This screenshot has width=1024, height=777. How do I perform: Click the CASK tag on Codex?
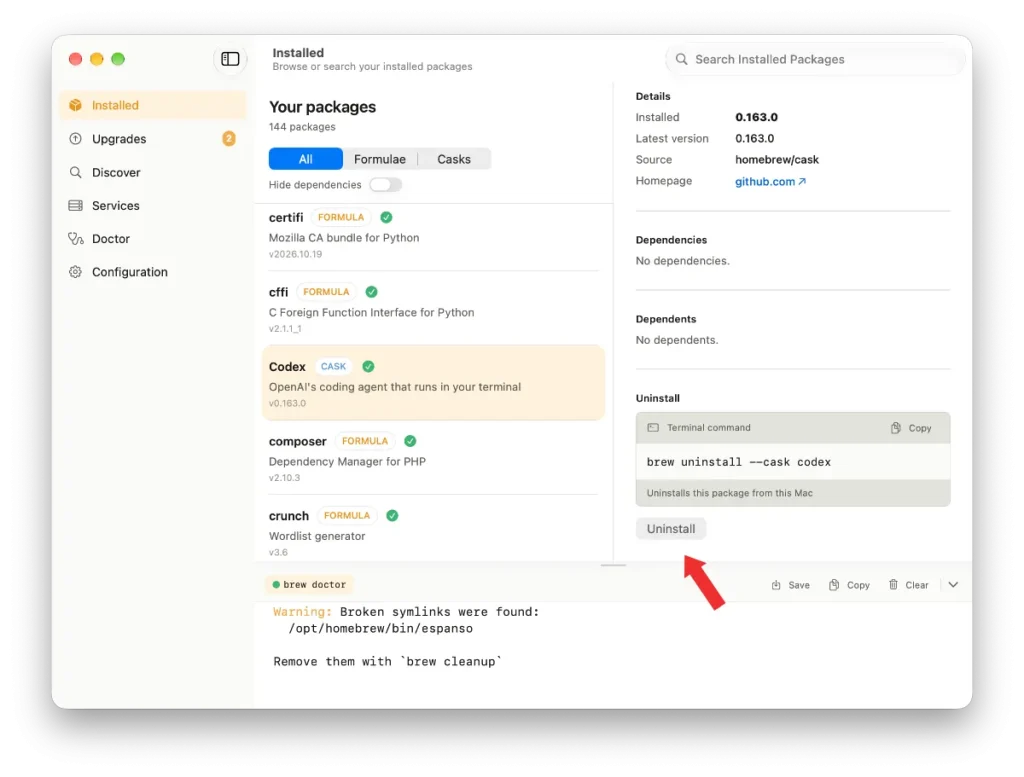[333, 366]
